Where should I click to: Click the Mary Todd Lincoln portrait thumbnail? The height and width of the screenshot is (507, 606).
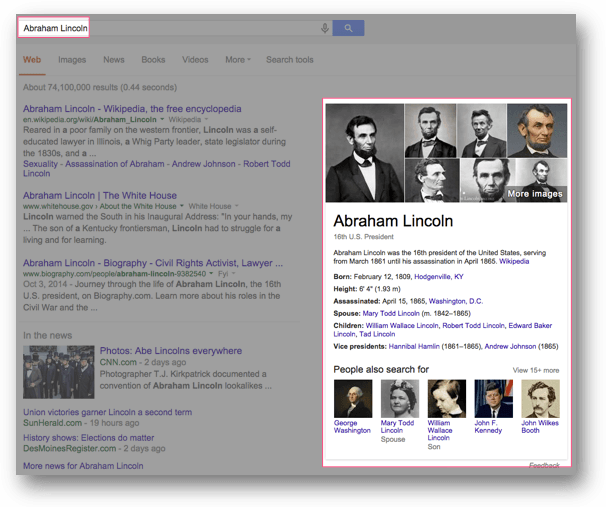coord(400,398)
